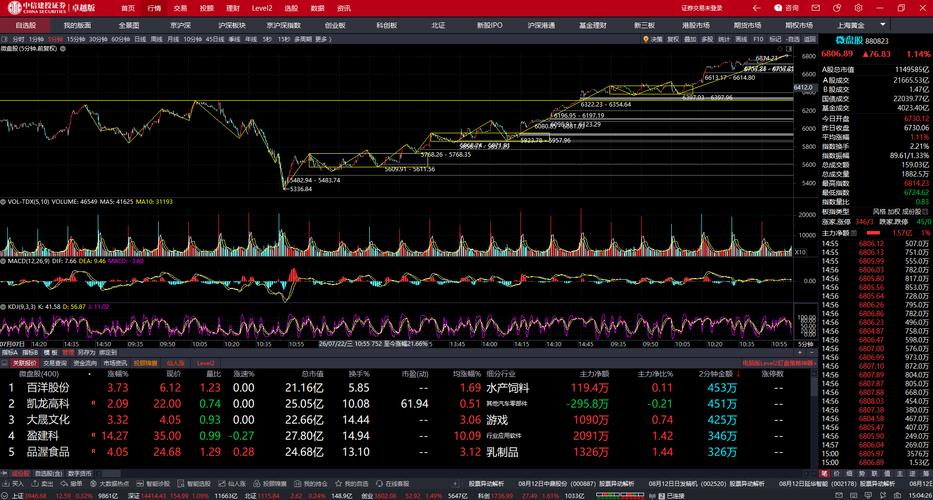Viewport: 933px width, 500px height.
Task: Switch to 资金流向 tab
Action: pyautogui.click(x=84, y=362)
